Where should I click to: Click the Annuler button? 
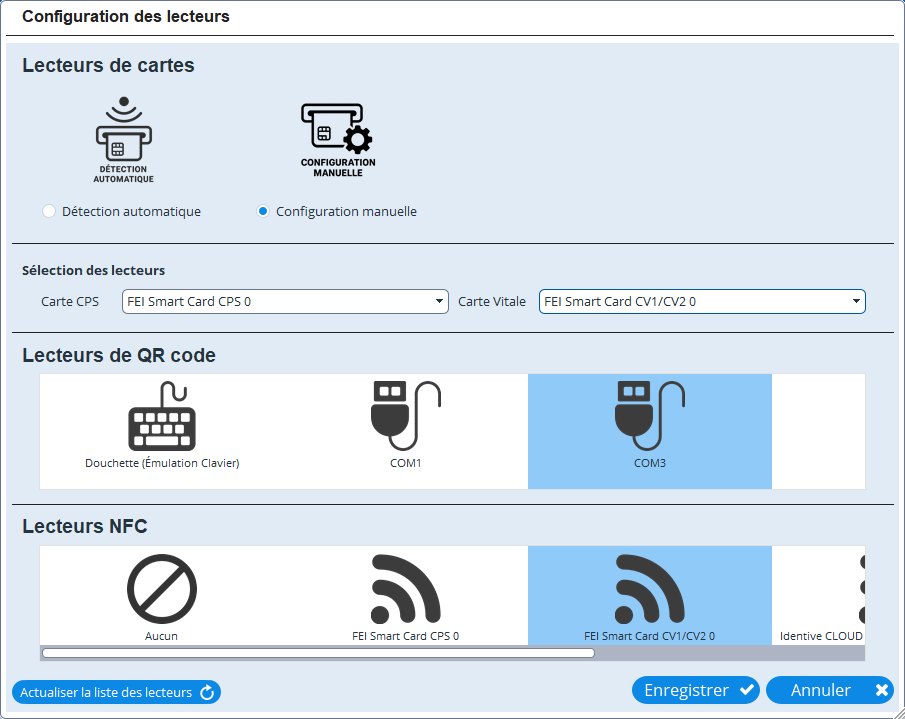click(829, 690)
